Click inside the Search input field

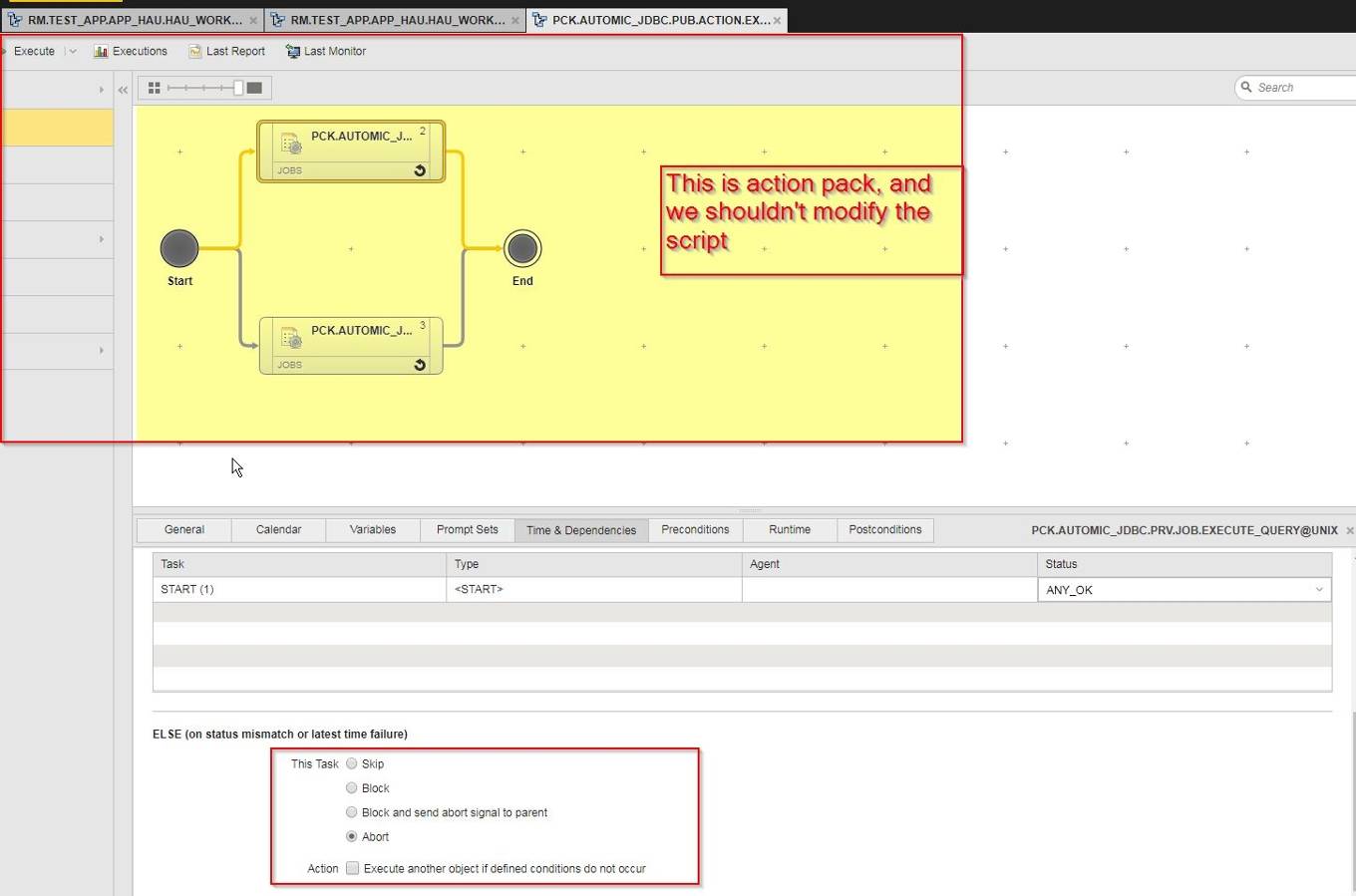click(1291, 87)
